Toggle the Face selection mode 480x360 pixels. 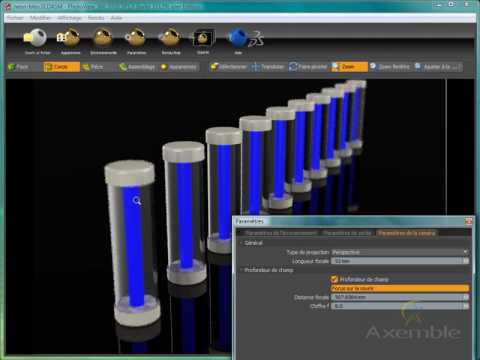click(x=19, y=67)
